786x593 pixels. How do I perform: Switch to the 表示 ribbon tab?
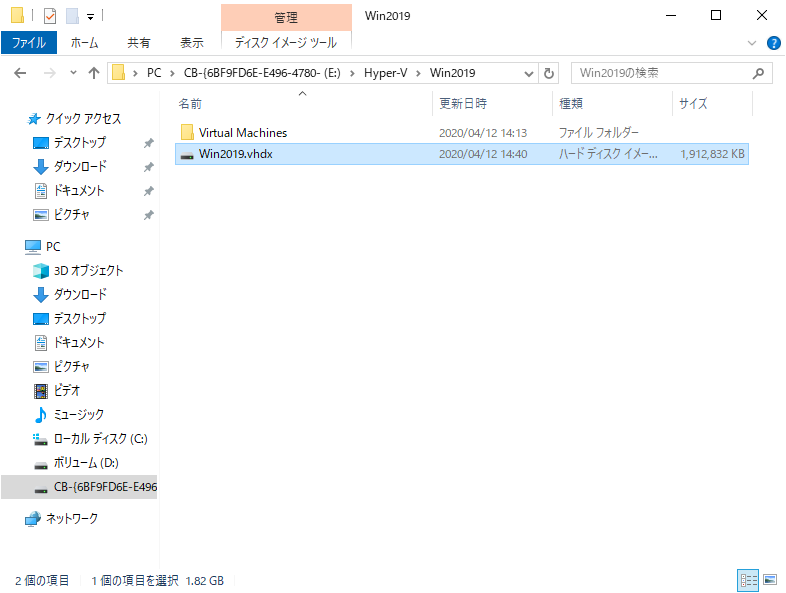point(192,43)
